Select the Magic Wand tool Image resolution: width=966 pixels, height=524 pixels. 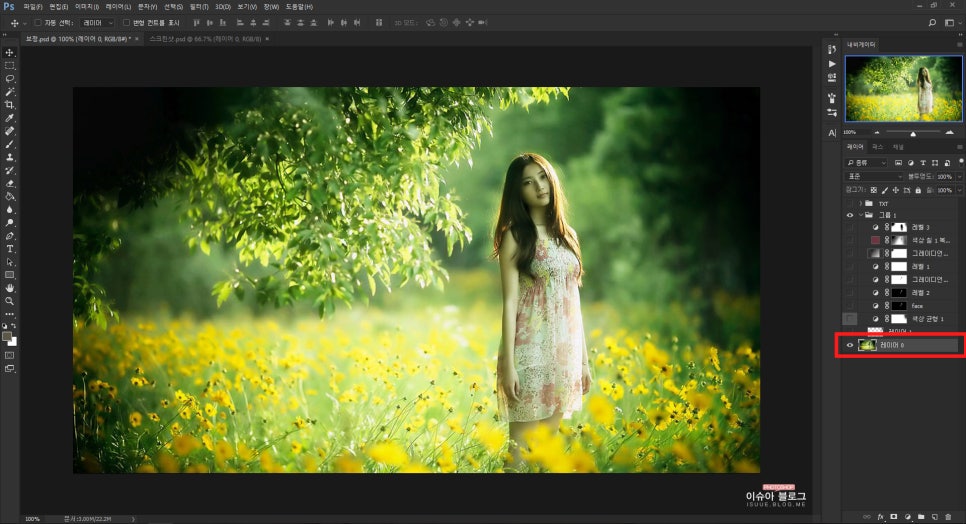[9, 92]
